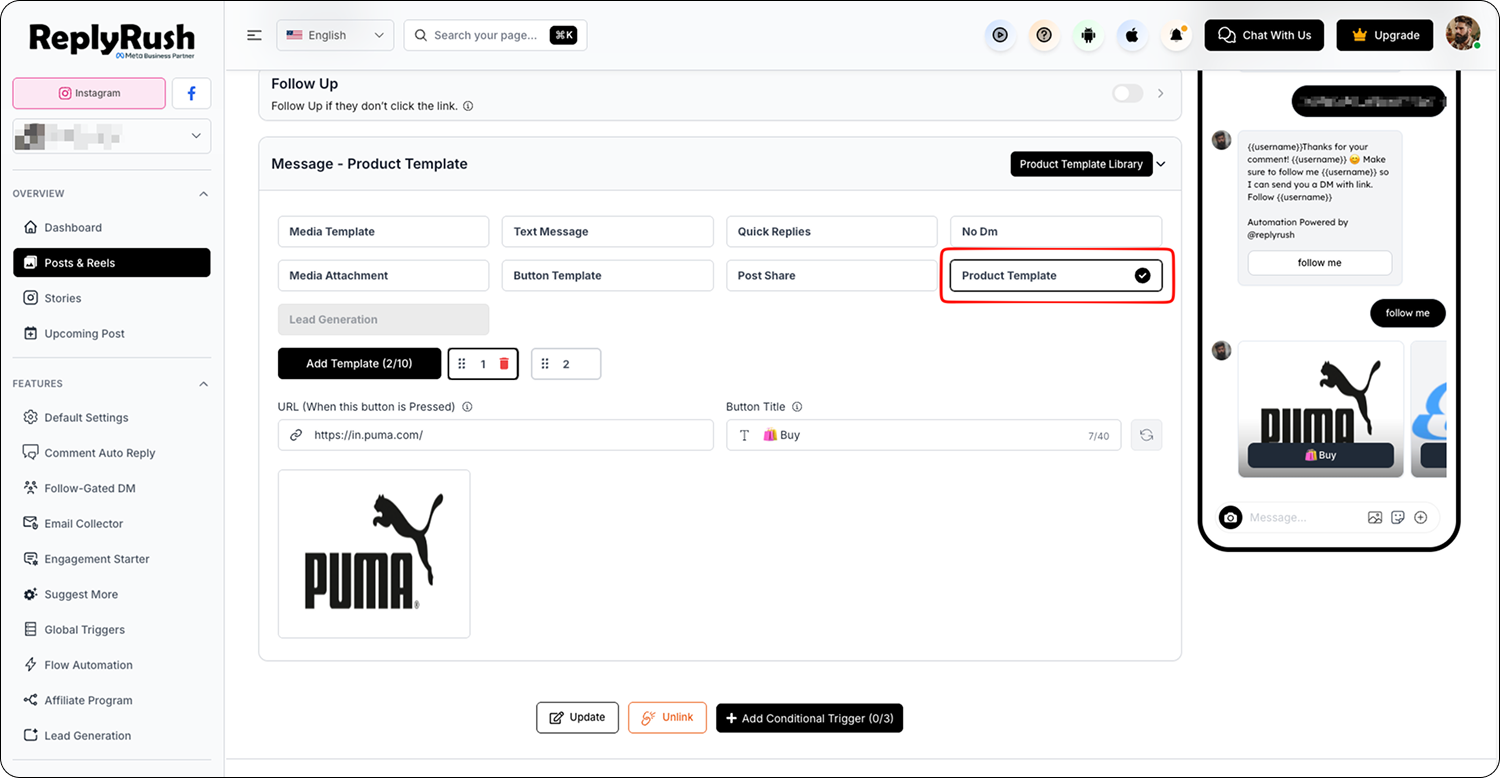Select the Quick Replies option

point(831,232)
